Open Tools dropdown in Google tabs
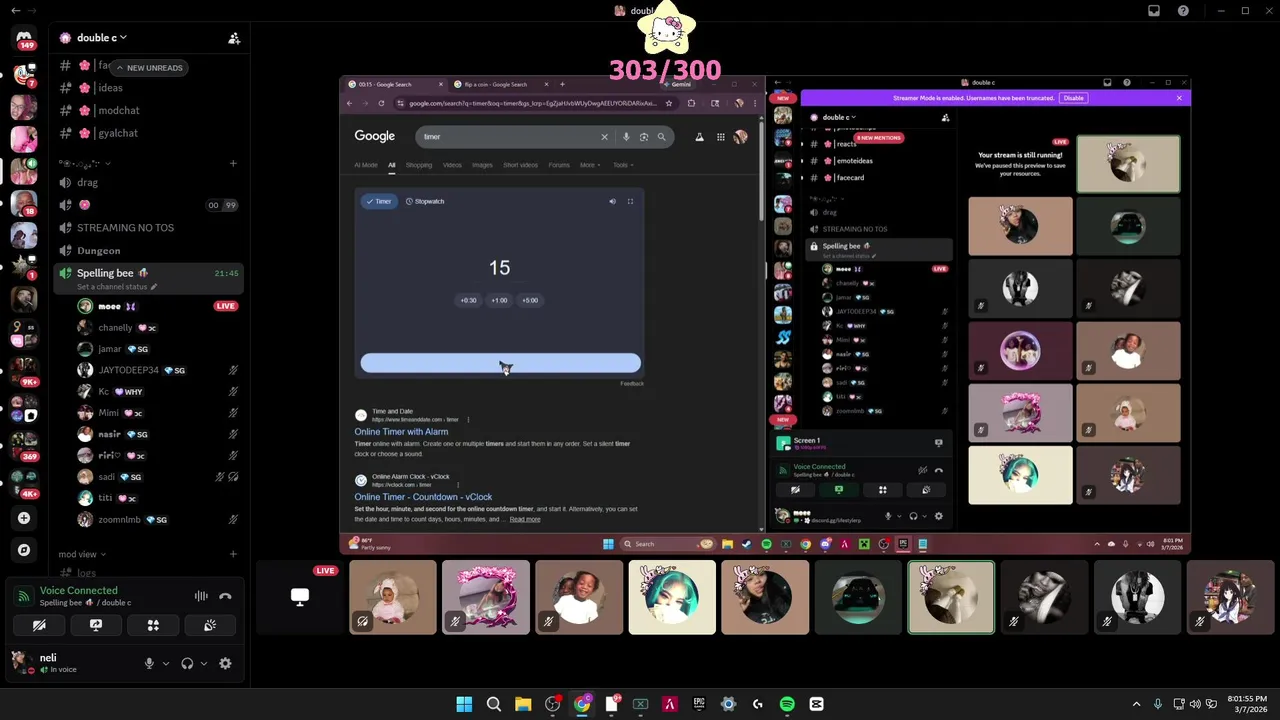 pos(623,165)
